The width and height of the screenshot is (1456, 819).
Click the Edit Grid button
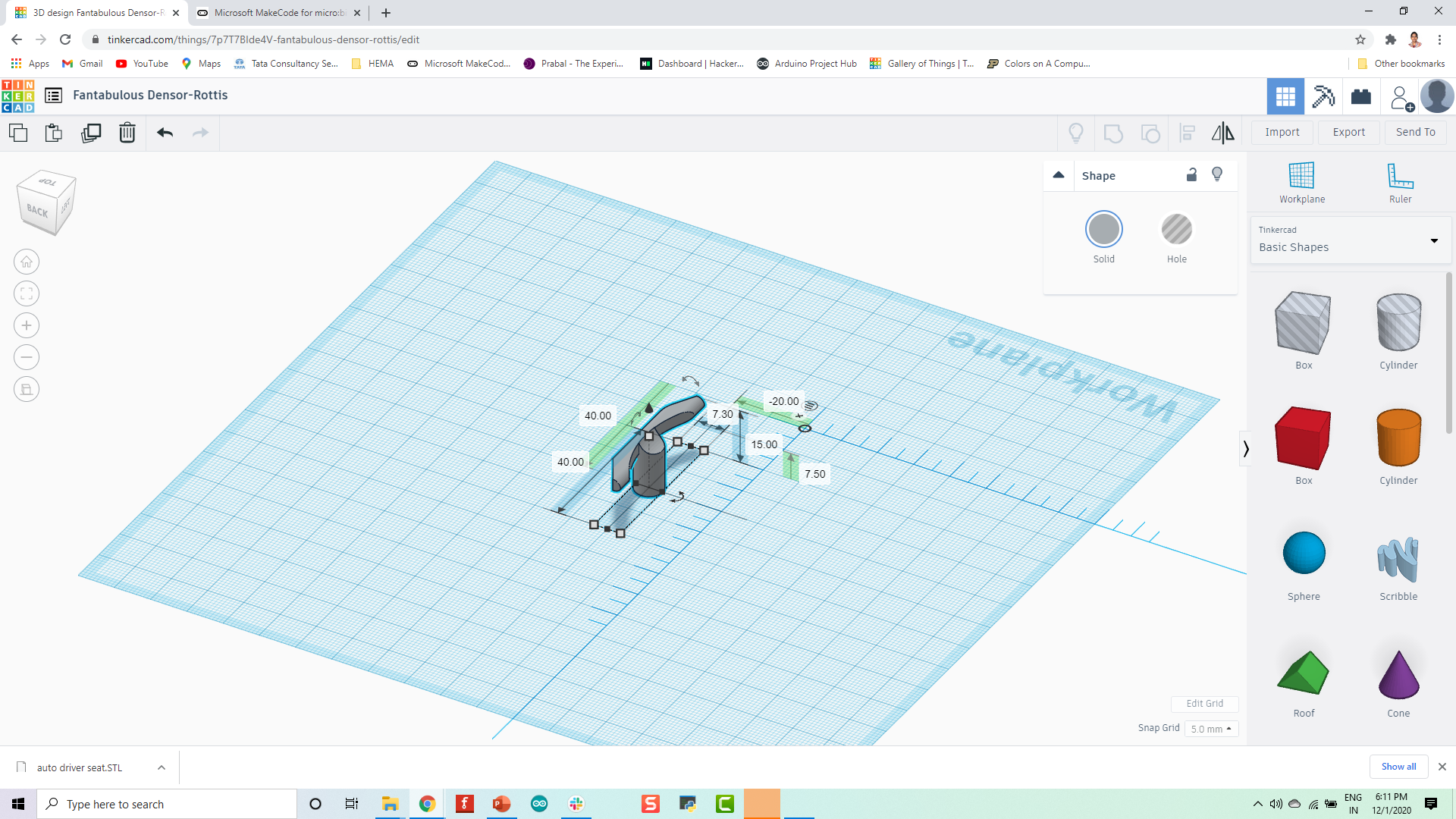point(1204,704)
